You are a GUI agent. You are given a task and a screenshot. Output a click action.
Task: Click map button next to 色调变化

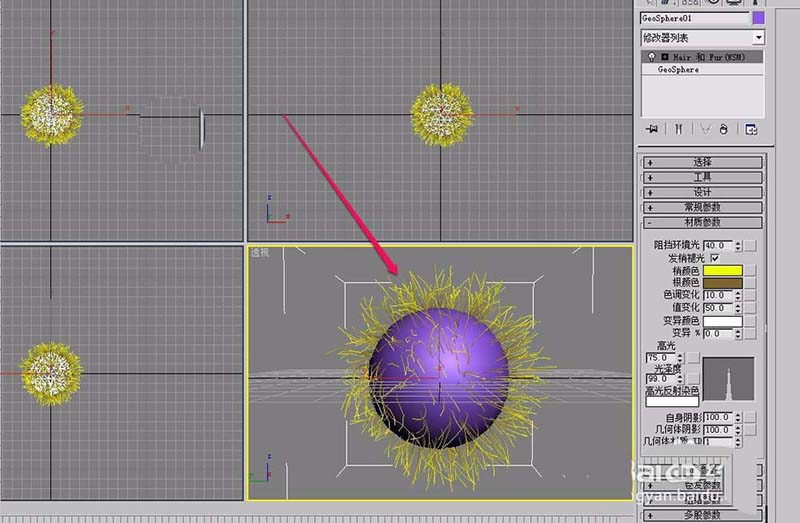point(750,295)
